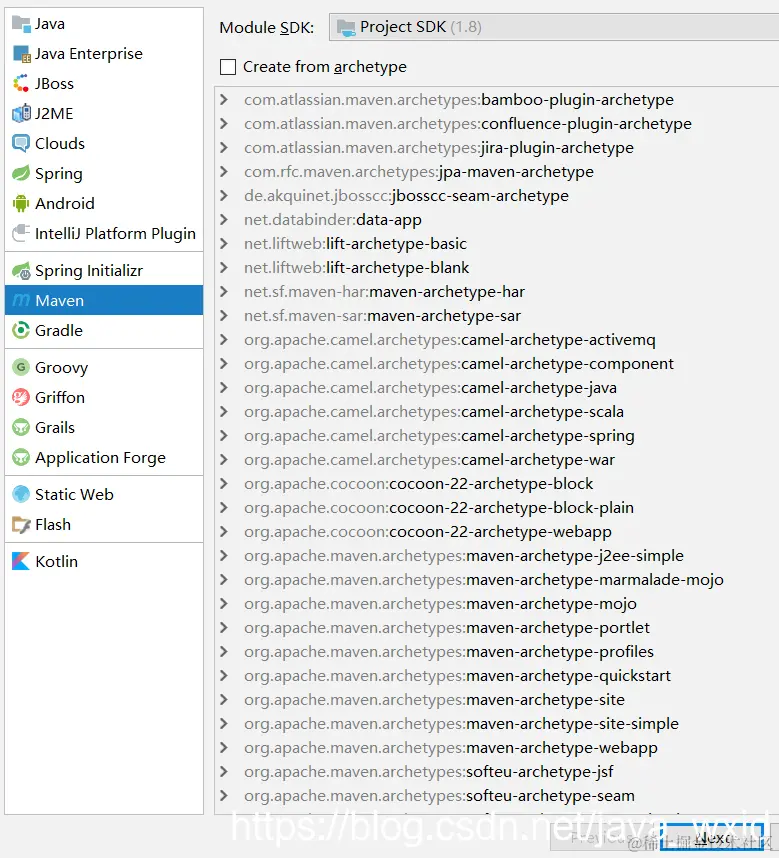This screenshot has height=858, width=779.
Task: Select Spring Initializr project type label
Action: (89, 271)
